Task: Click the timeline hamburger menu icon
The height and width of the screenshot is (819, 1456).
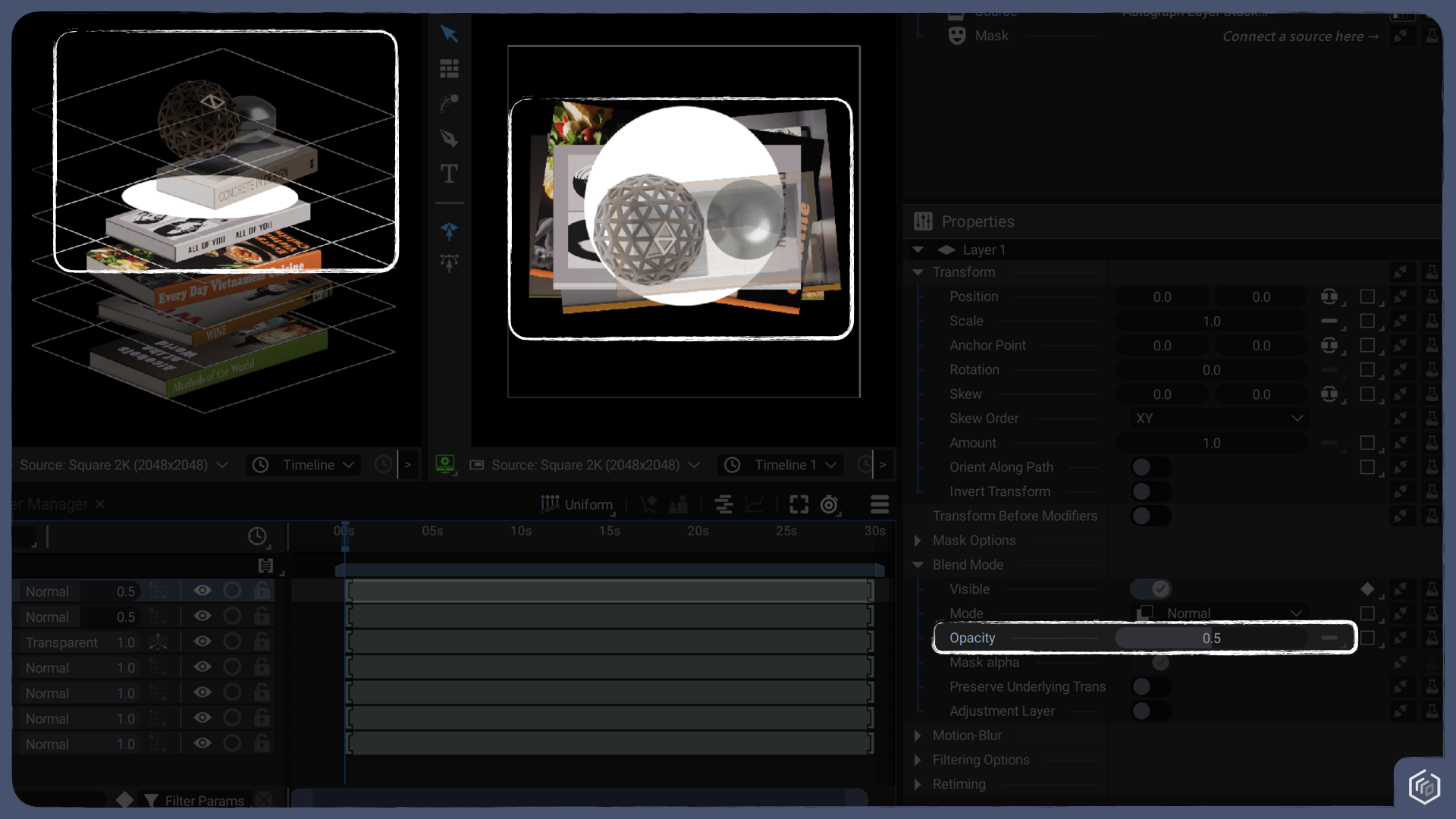Action: coord(880,504)
